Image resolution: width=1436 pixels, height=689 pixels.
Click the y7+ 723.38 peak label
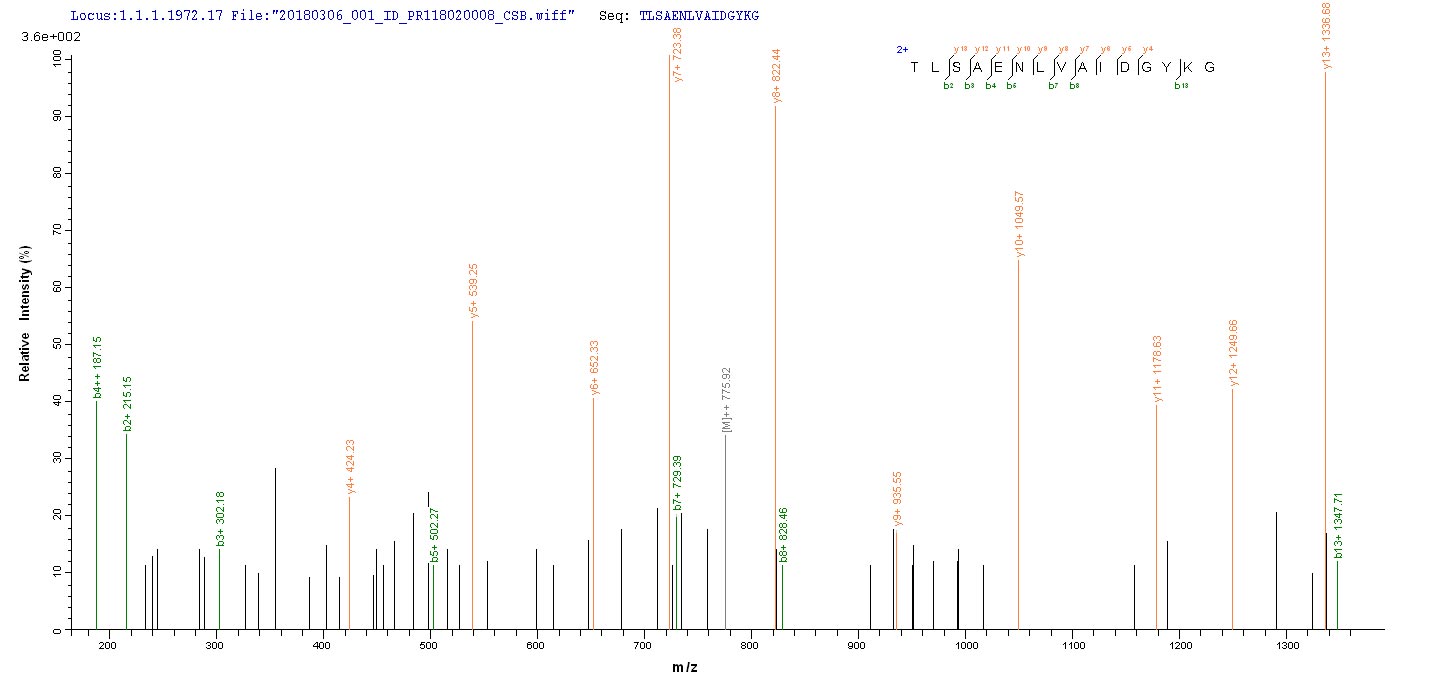tap(678, 55)
